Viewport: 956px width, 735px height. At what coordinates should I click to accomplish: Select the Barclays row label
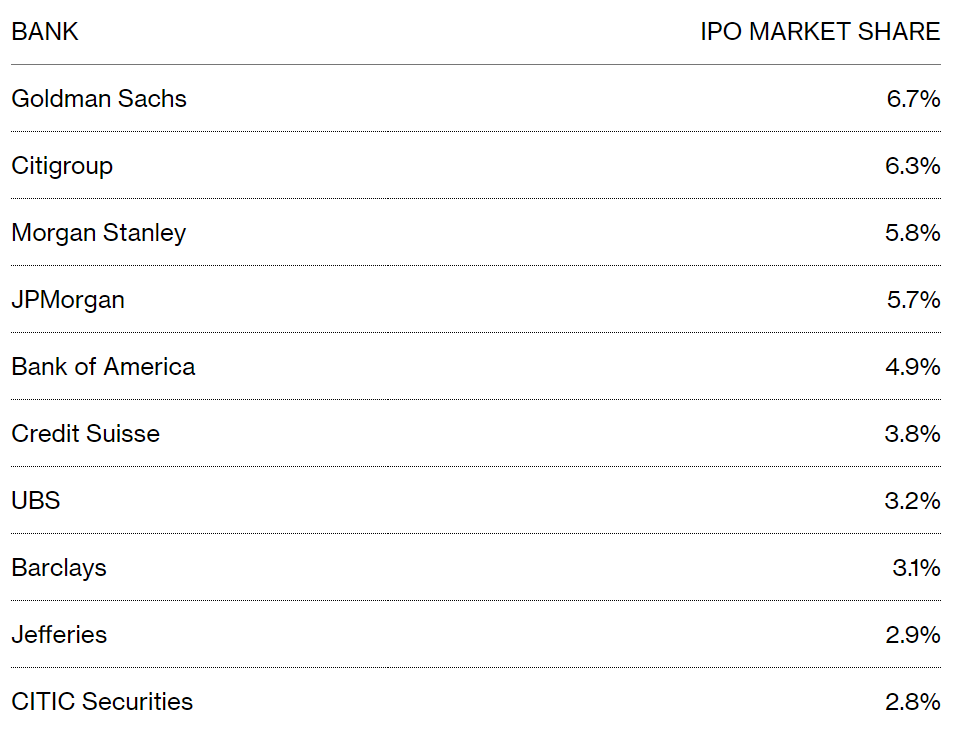click(x=59, y=569)
